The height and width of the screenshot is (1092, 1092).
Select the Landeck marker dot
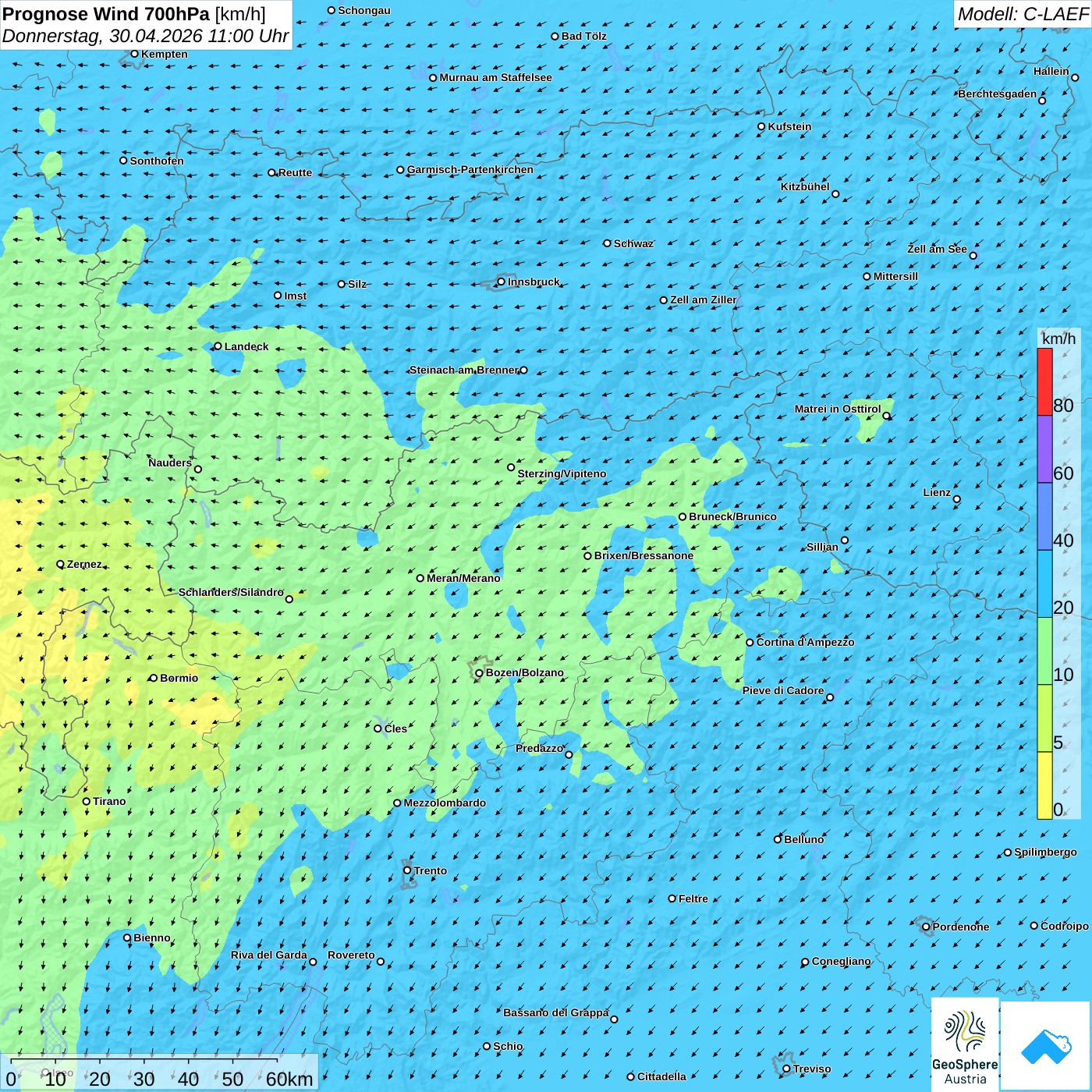[218, 346]
